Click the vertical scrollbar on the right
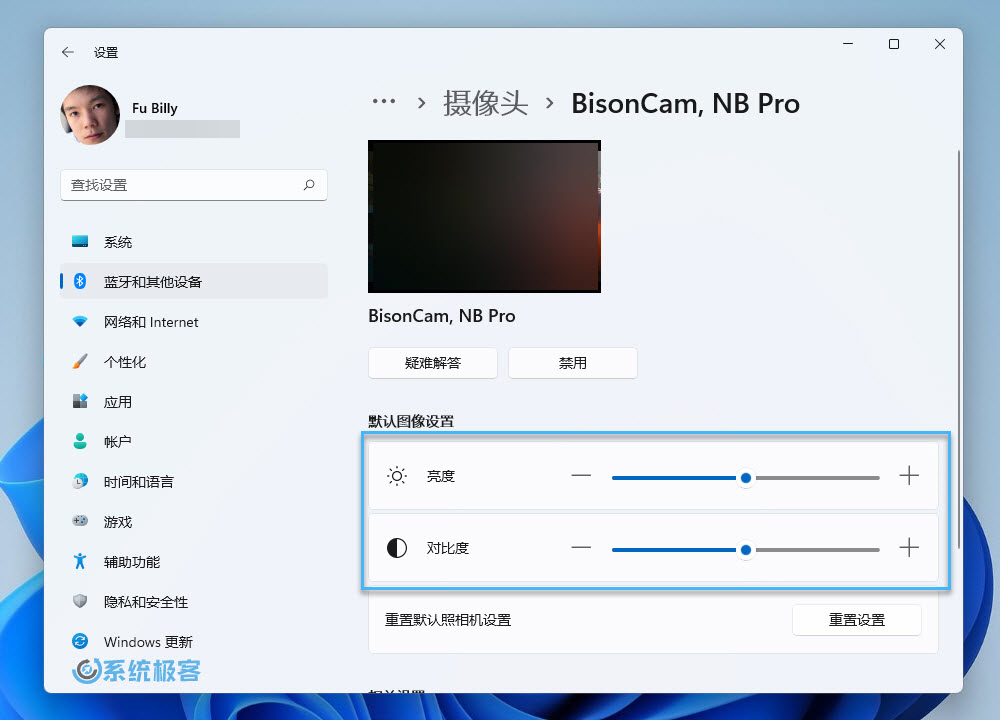Screen dimensions: 1000x720 (x=959, y=349)
